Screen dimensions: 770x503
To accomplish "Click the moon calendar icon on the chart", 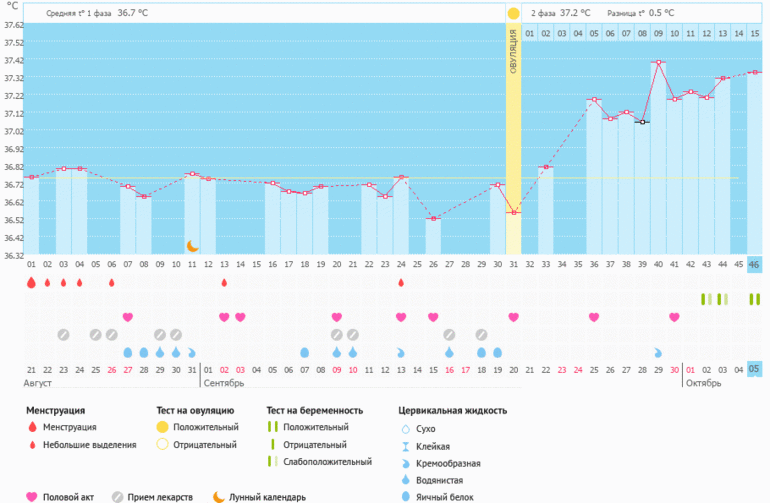I will 193,245.
